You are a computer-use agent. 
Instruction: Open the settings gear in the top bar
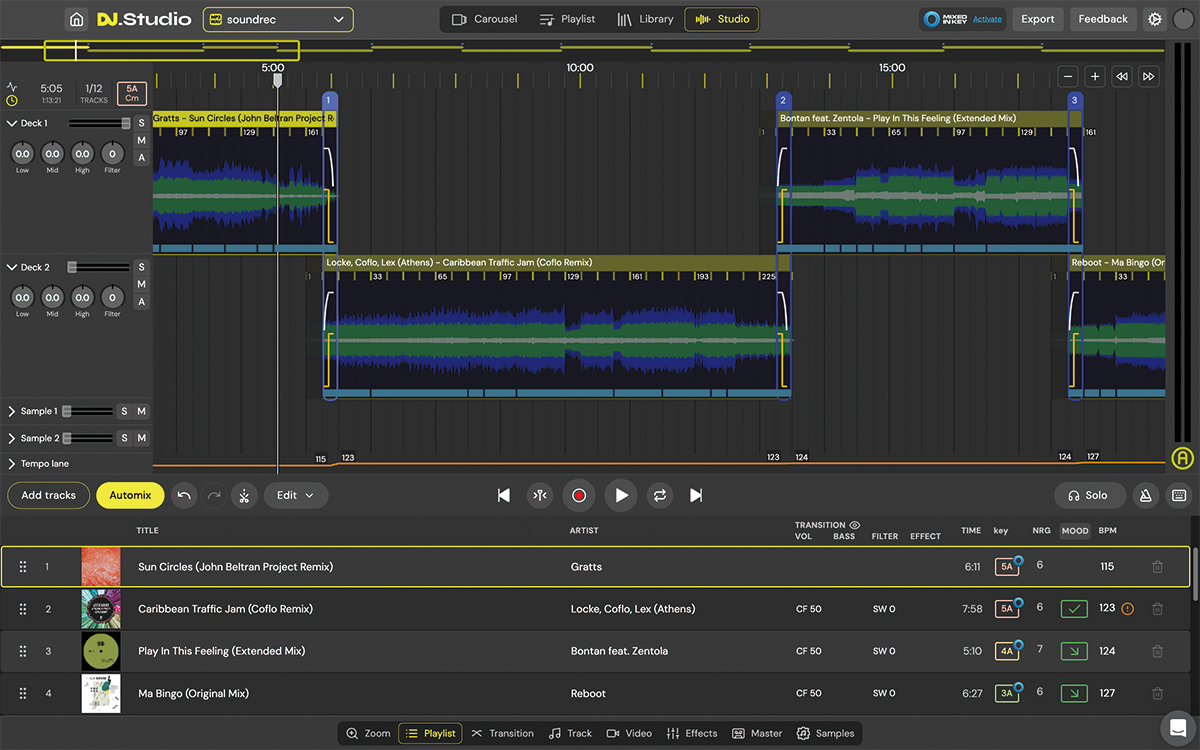click(x=1154, y=19)
